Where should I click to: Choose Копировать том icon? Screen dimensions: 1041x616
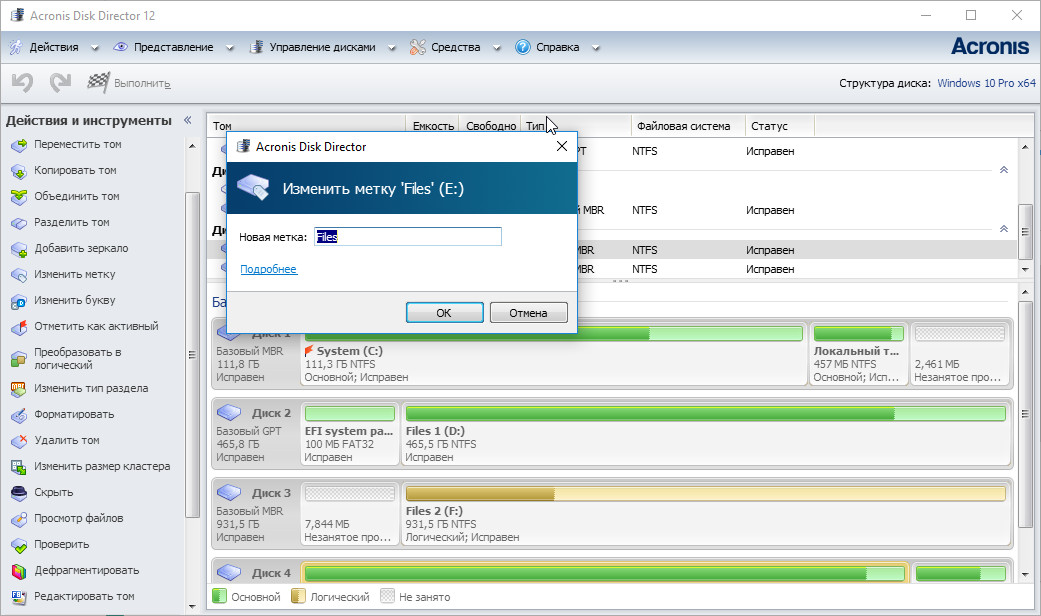click(19, 171)
